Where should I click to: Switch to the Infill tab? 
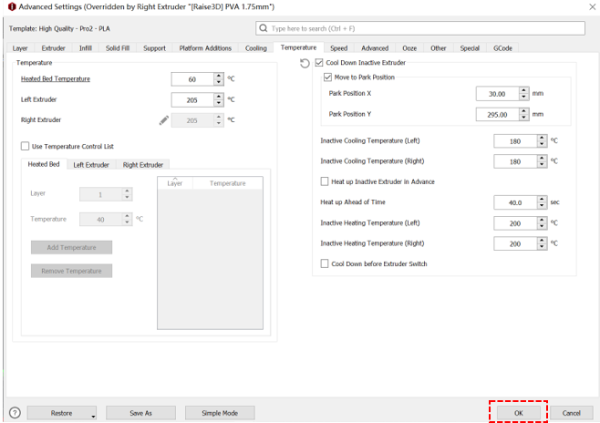click(85, 48)
